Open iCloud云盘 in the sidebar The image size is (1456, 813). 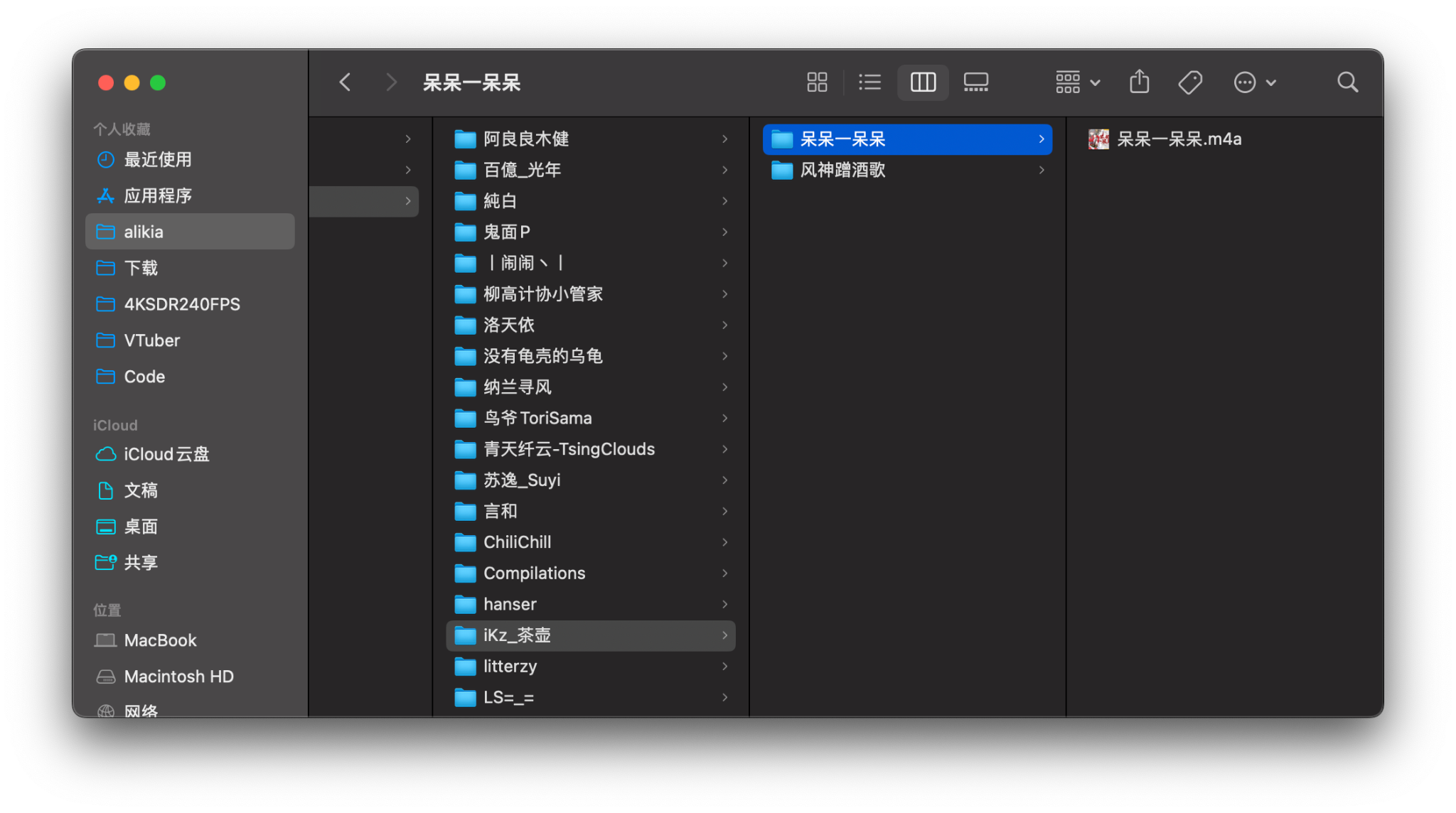click(x=166, y=454)
